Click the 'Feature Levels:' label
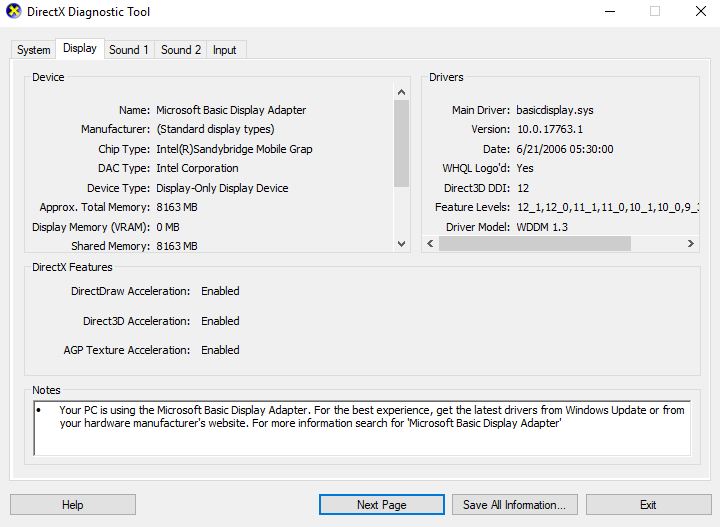Screen dimensions: 720x527 [472, 207]
